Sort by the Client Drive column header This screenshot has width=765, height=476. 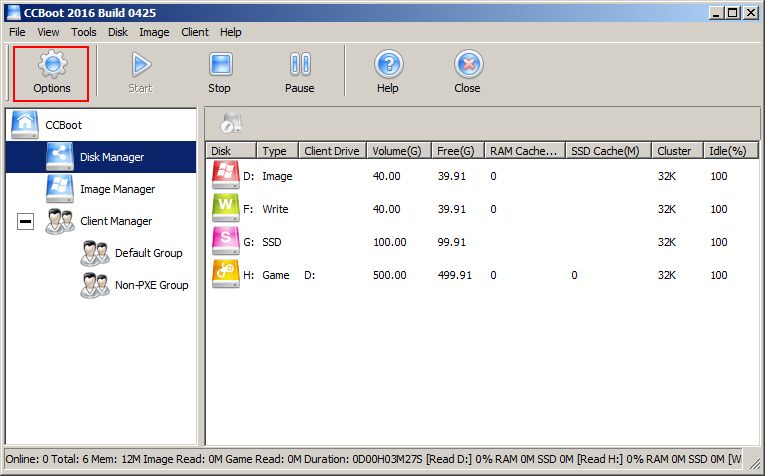[332, 151]
